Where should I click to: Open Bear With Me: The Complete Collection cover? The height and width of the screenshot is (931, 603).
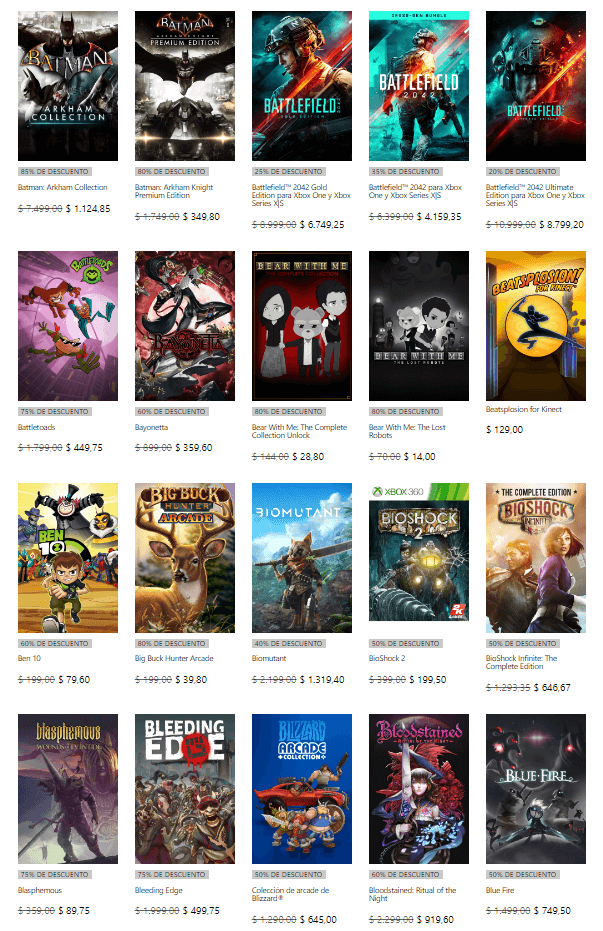pyautogui.click(x=302, y=326)
